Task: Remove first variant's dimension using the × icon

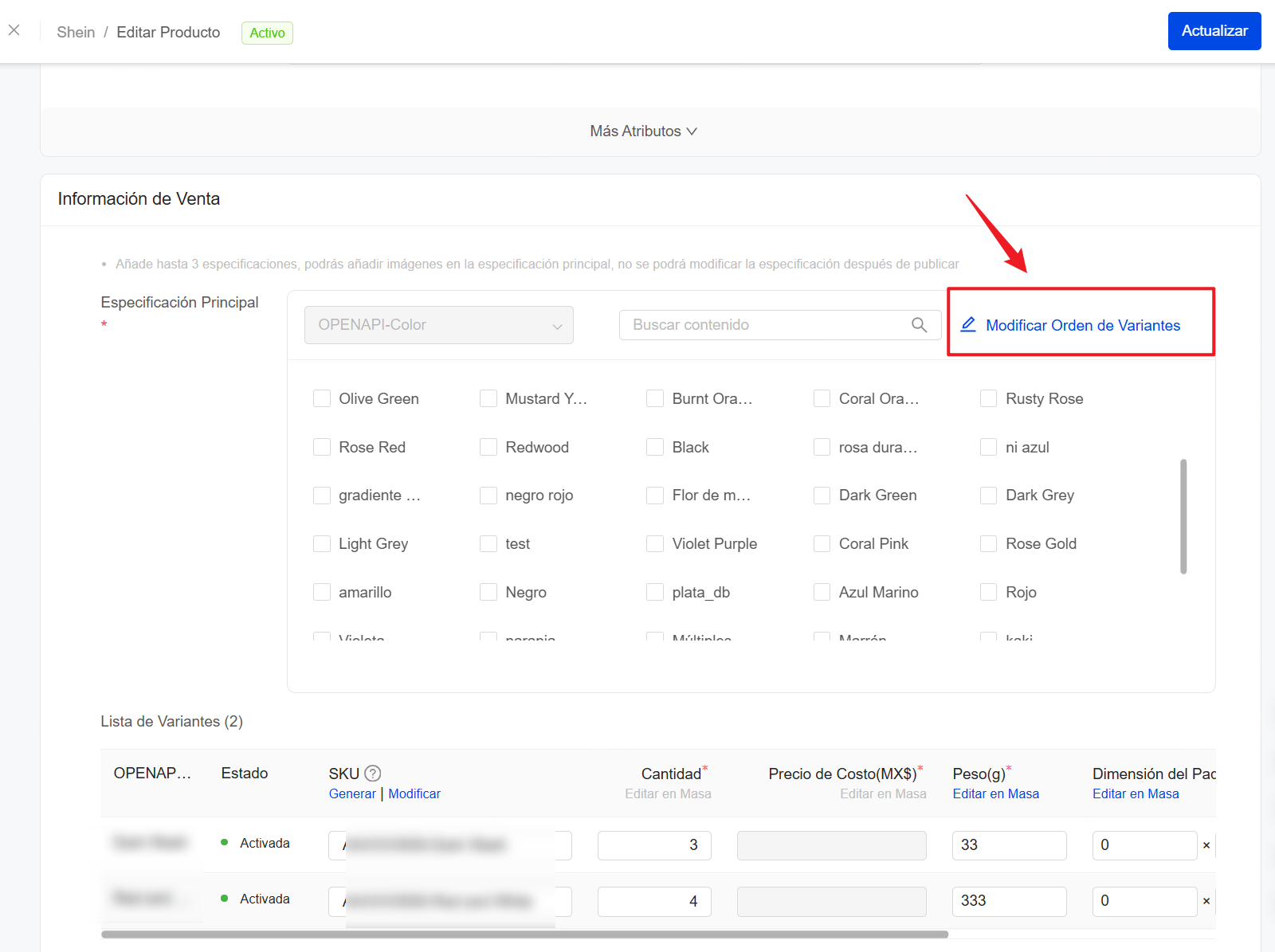Action: click(1206, 845)
